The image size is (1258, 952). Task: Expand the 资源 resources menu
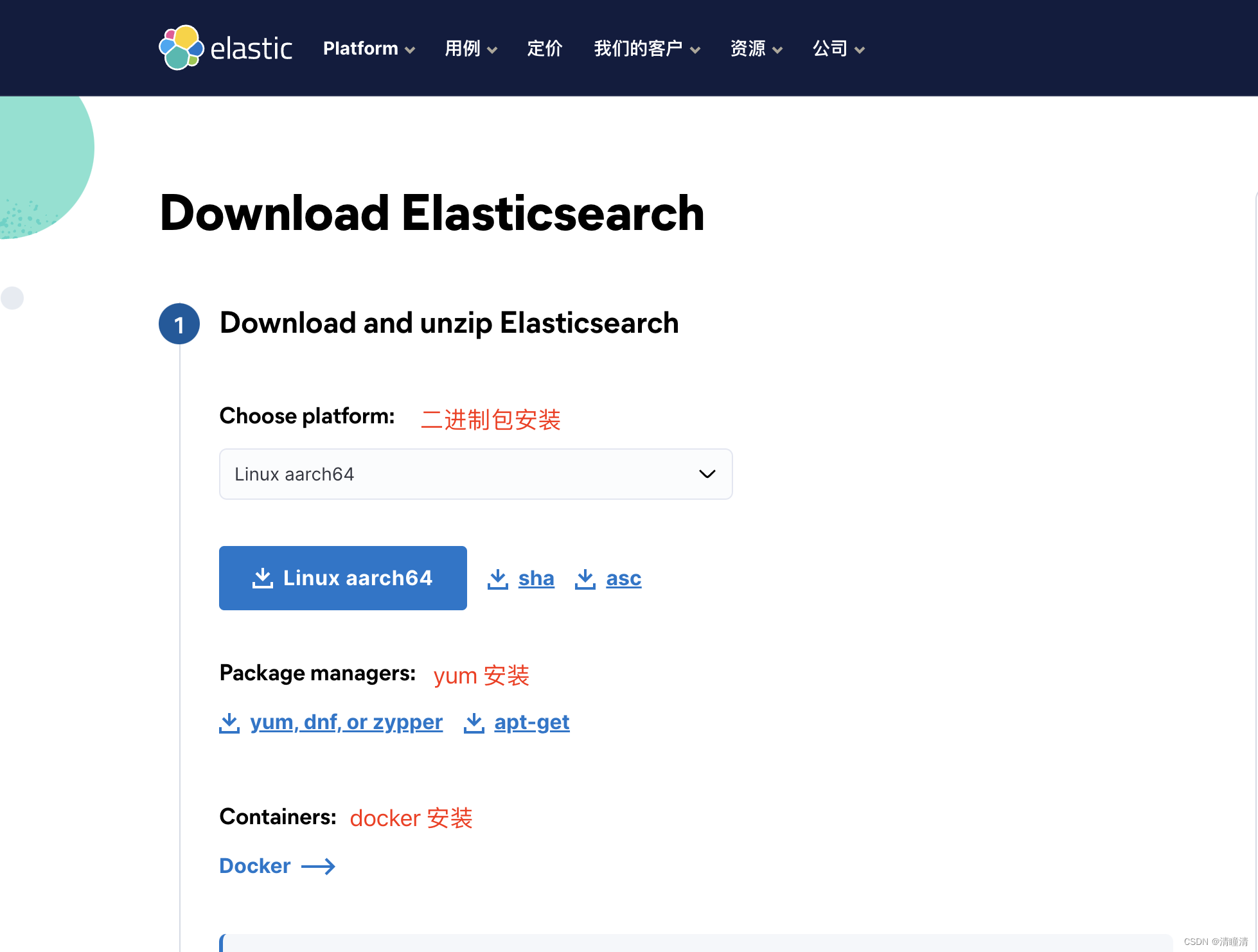point(756,49)
